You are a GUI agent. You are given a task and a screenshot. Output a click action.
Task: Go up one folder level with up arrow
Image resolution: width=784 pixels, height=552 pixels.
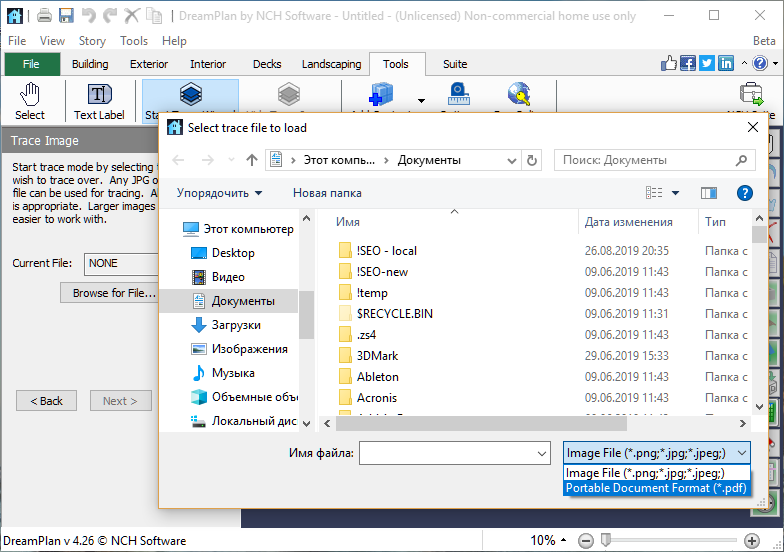(x=252, y=160)
